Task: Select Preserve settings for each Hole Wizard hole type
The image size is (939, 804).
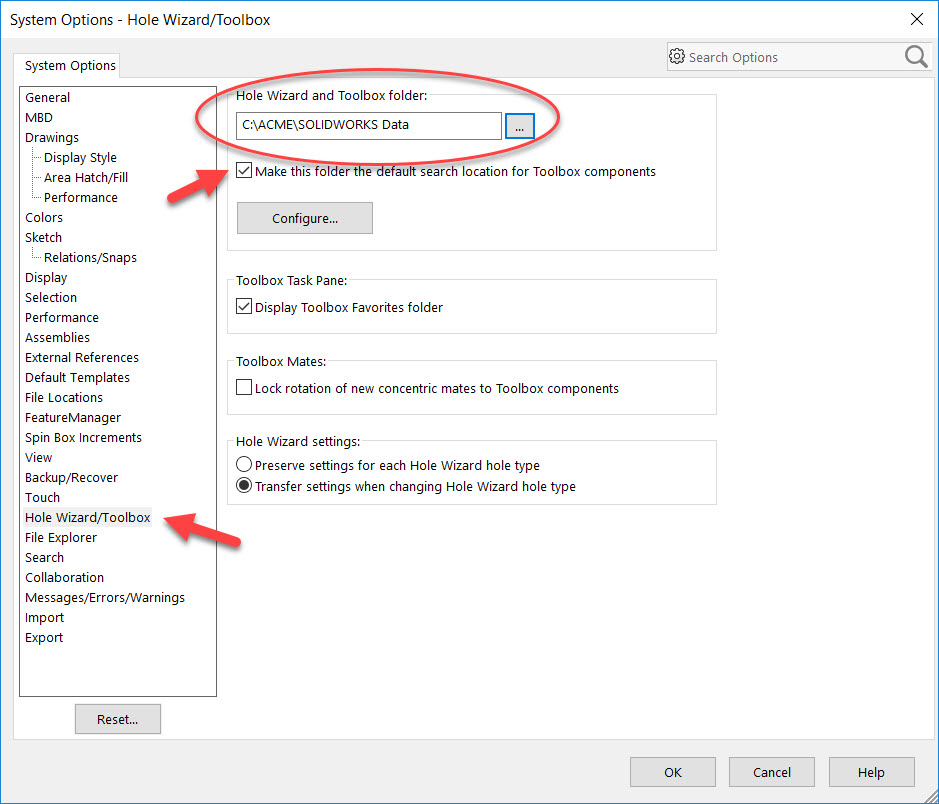Action: [242, 464]
